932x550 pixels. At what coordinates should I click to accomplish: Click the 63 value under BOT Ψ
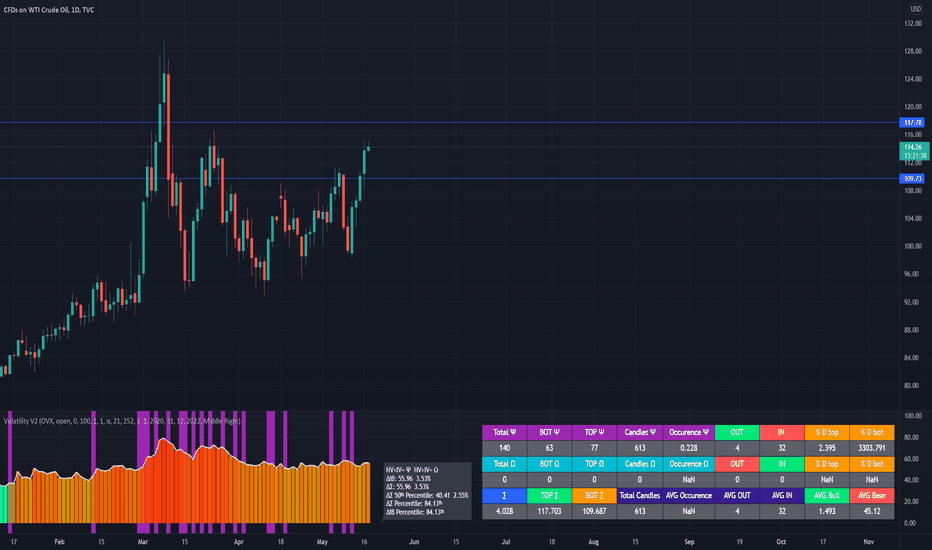pos(549,448)
